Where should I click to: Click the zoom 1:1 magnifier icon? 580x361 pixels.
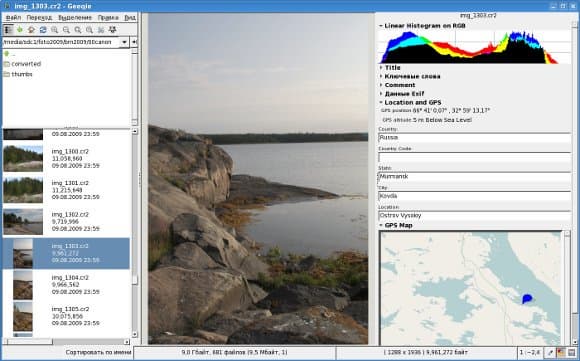click(x=89, y=30)
